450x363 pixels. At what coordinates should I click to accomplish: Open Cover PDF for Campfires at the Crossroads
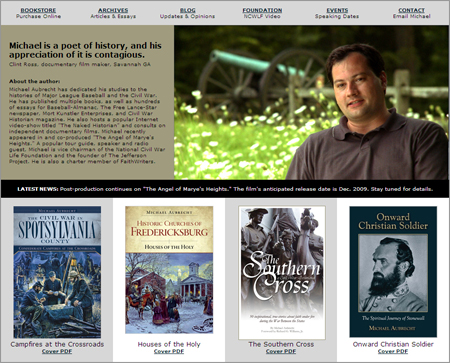point(57,351)
